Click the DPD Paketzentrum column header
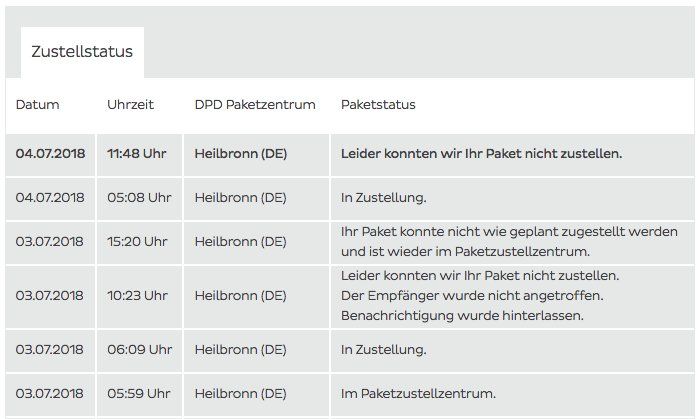This screenshot has height=419, width=699. coord(255,105)
